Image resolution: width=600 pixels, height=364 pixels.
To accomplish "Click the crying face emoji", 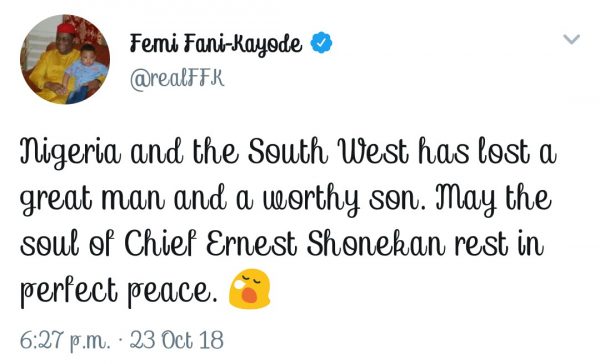I will pos(249,289).
